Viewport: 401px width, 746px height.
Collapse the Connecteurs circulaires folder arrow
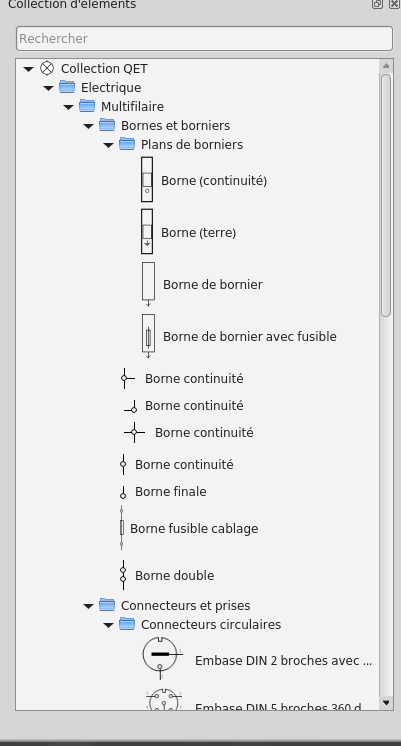[108, 625]
